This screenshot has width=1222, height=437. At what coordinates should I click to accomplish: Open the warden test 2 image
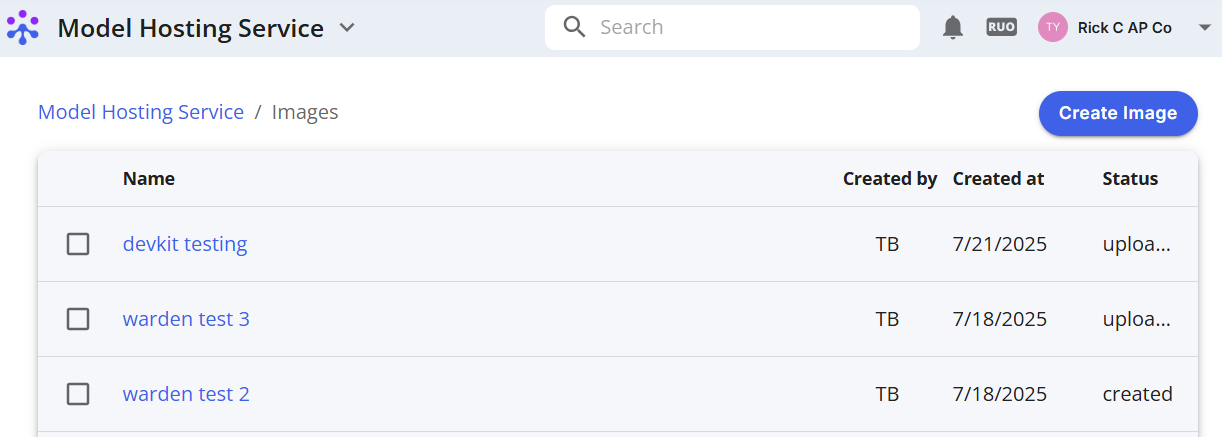[x=186, y=394]
